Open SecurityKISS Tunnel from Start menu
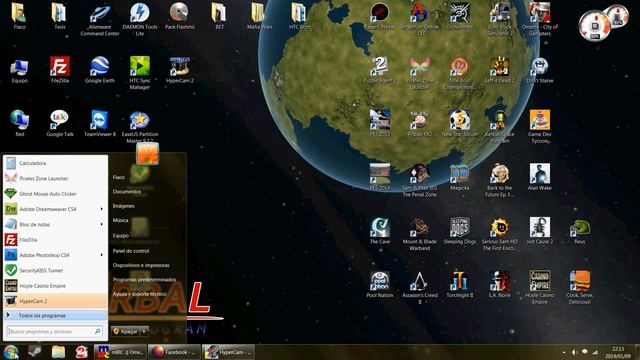Viewport: 640px width, 360px height. tap(55, 270)
